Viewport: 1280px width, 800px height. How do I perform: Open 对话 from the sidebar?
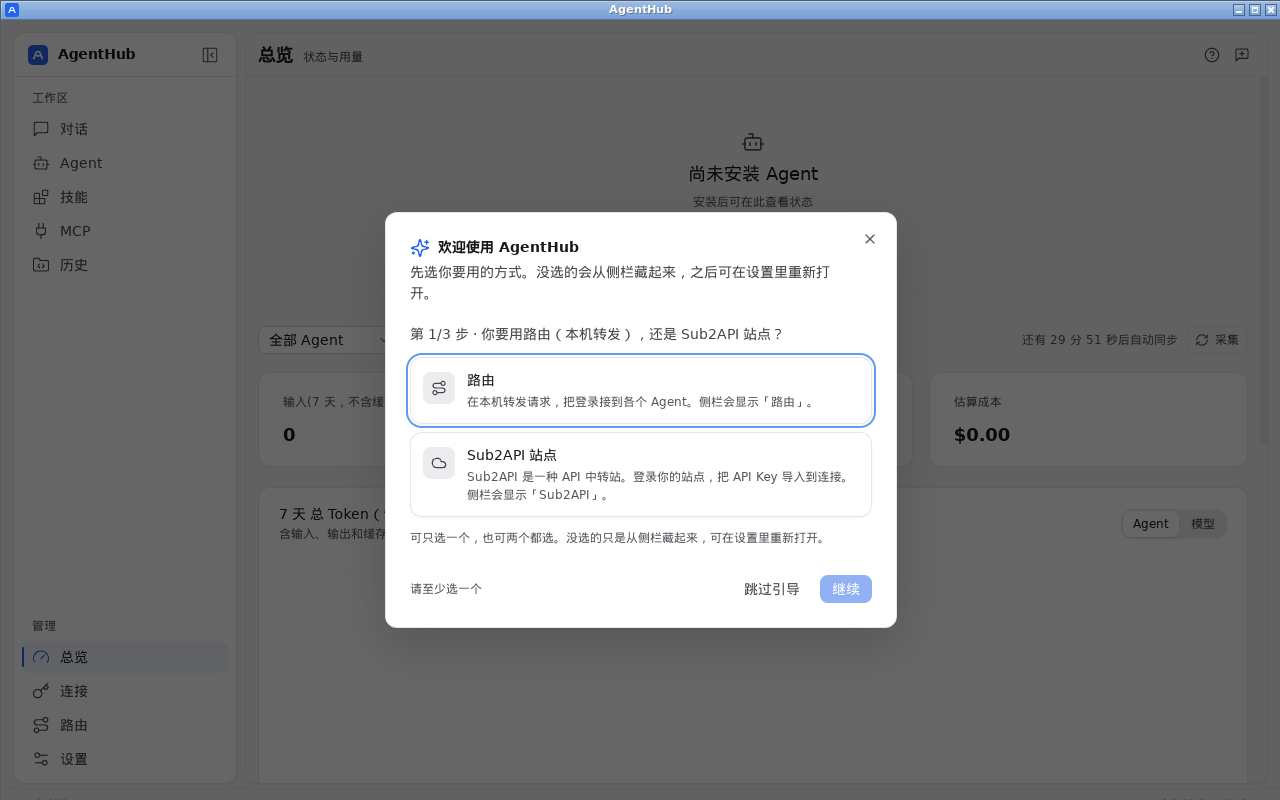click(125, 129)
